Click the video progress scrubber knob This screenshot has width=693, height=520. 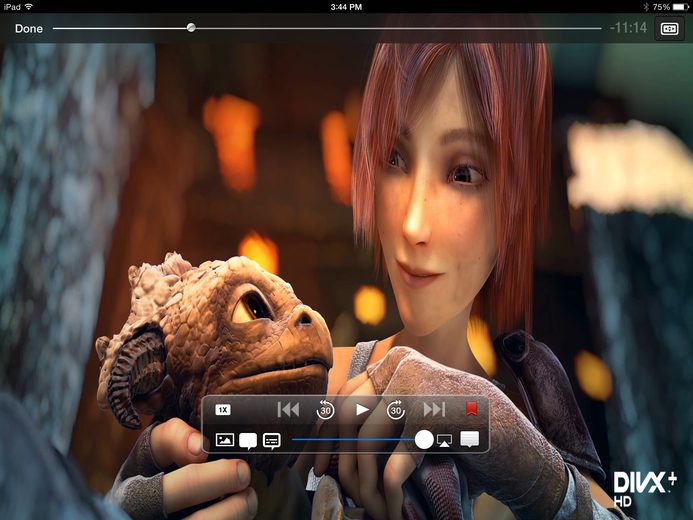pyautogui.click(x=191, y=28)
